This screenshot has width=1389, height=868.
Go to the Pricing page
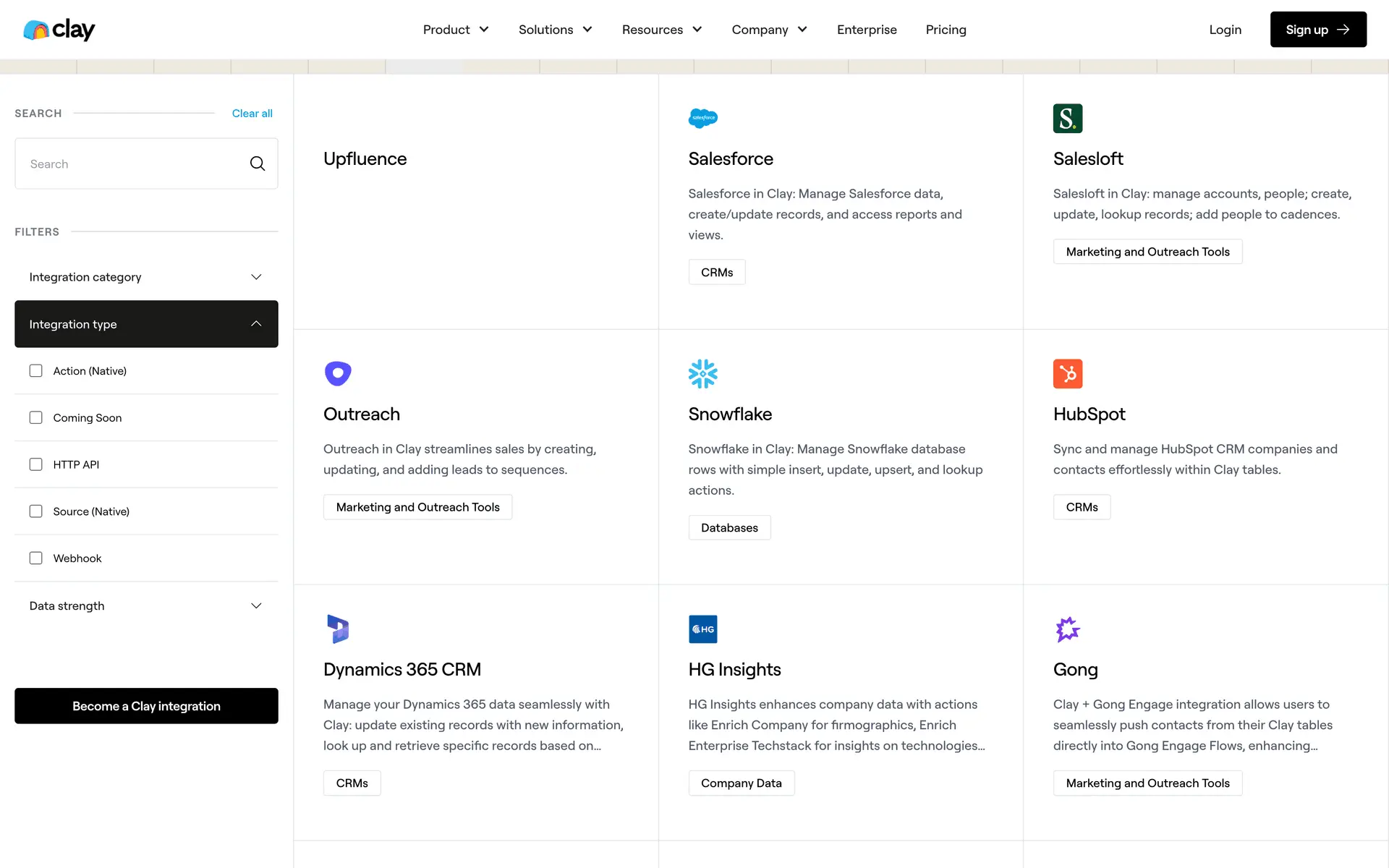click(946, 30)
